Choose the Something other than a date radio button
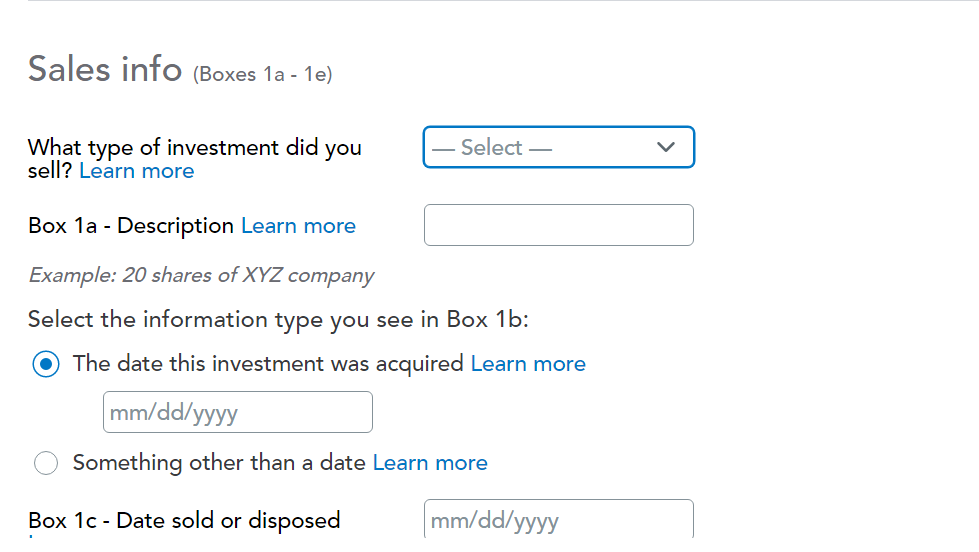Screen dimensions: 979x552 click(46, 463)
